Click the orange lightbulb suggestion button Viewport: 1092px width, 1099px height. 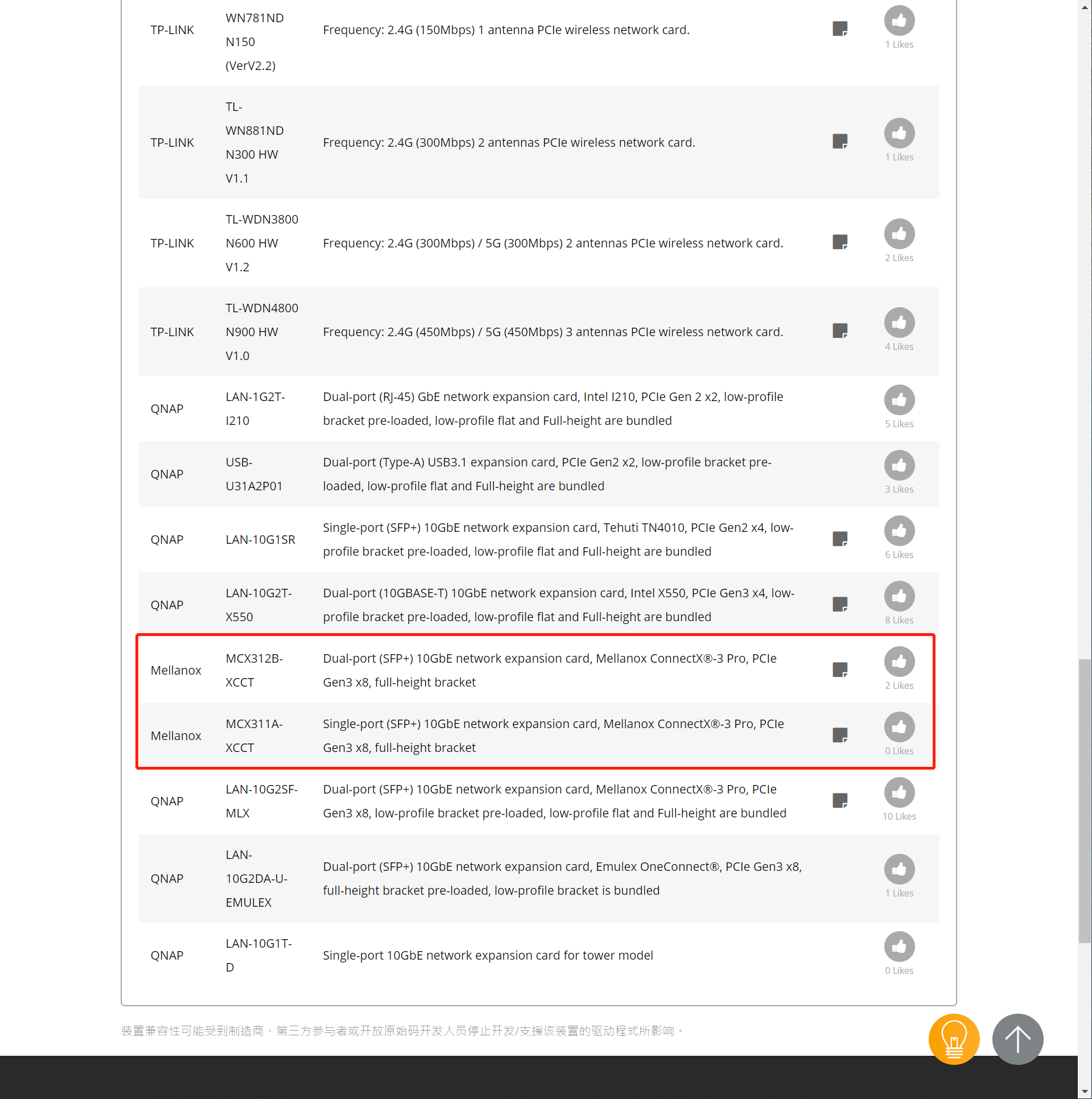[x=953, y=1039]
